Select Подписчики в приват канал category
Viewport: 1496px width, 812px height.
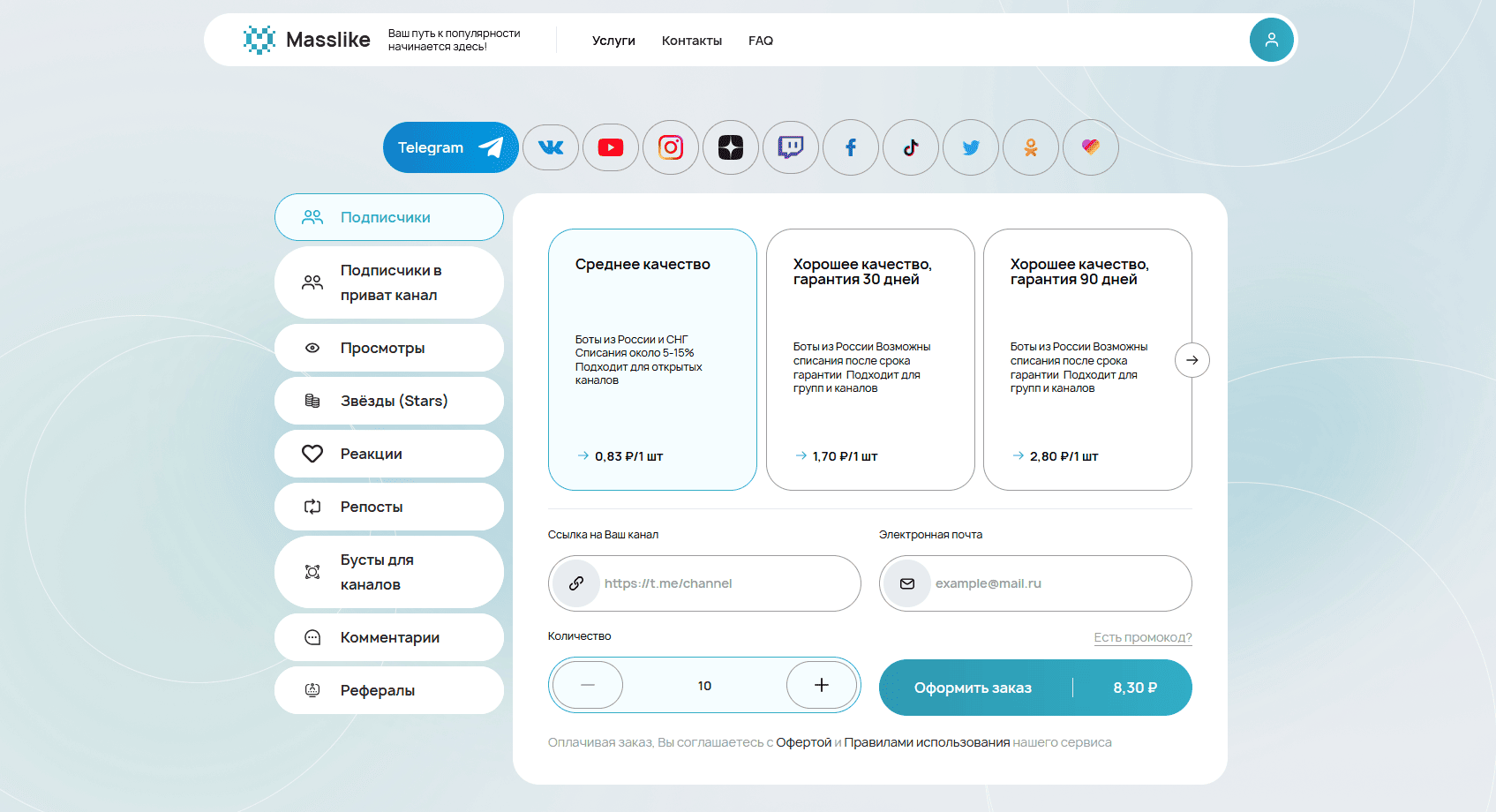pos(389,282)
